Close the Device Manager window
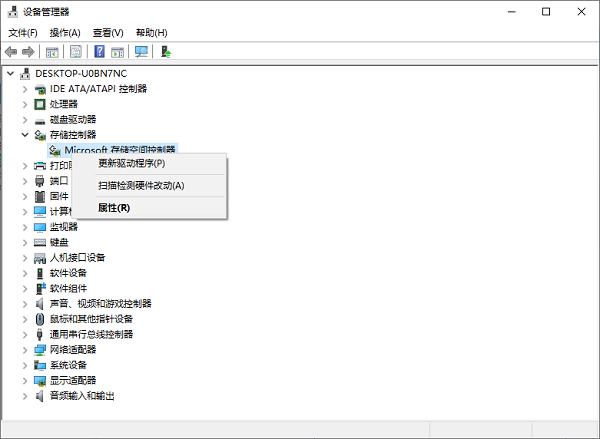The image size is (600, 439). click(x=581, y=12)
